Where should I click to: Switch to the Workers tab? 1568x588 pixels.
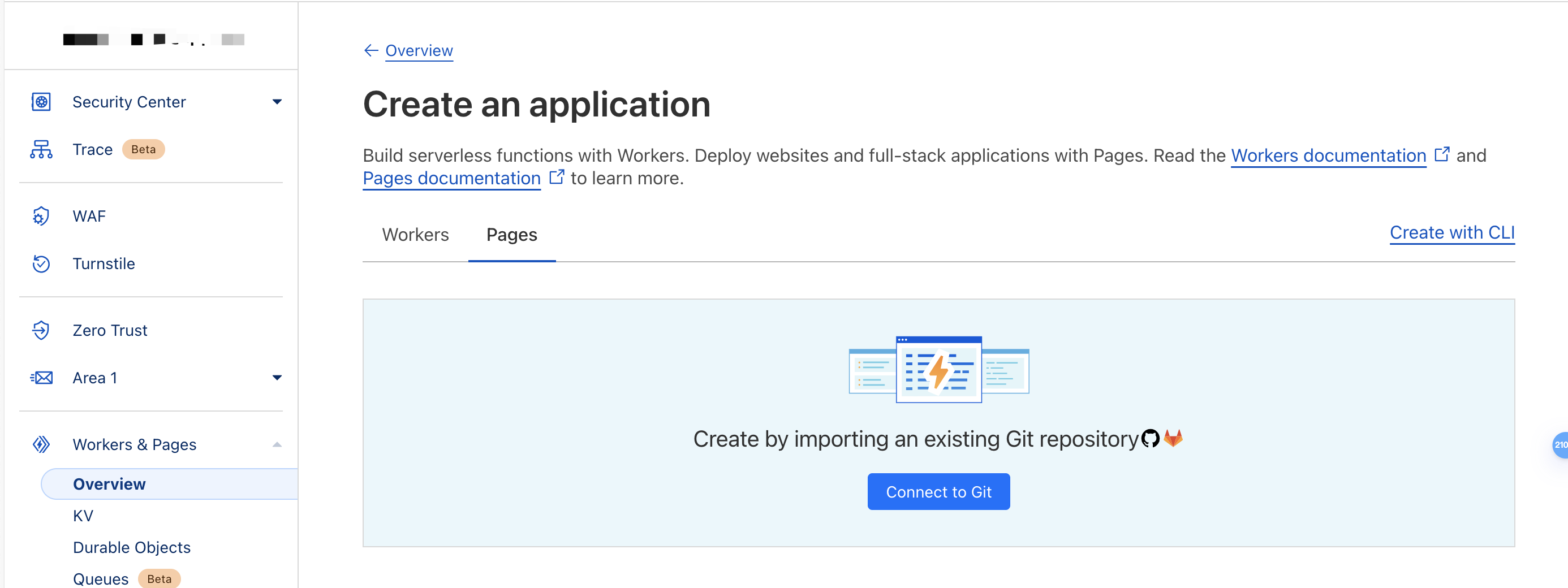(x=415, y=235)
